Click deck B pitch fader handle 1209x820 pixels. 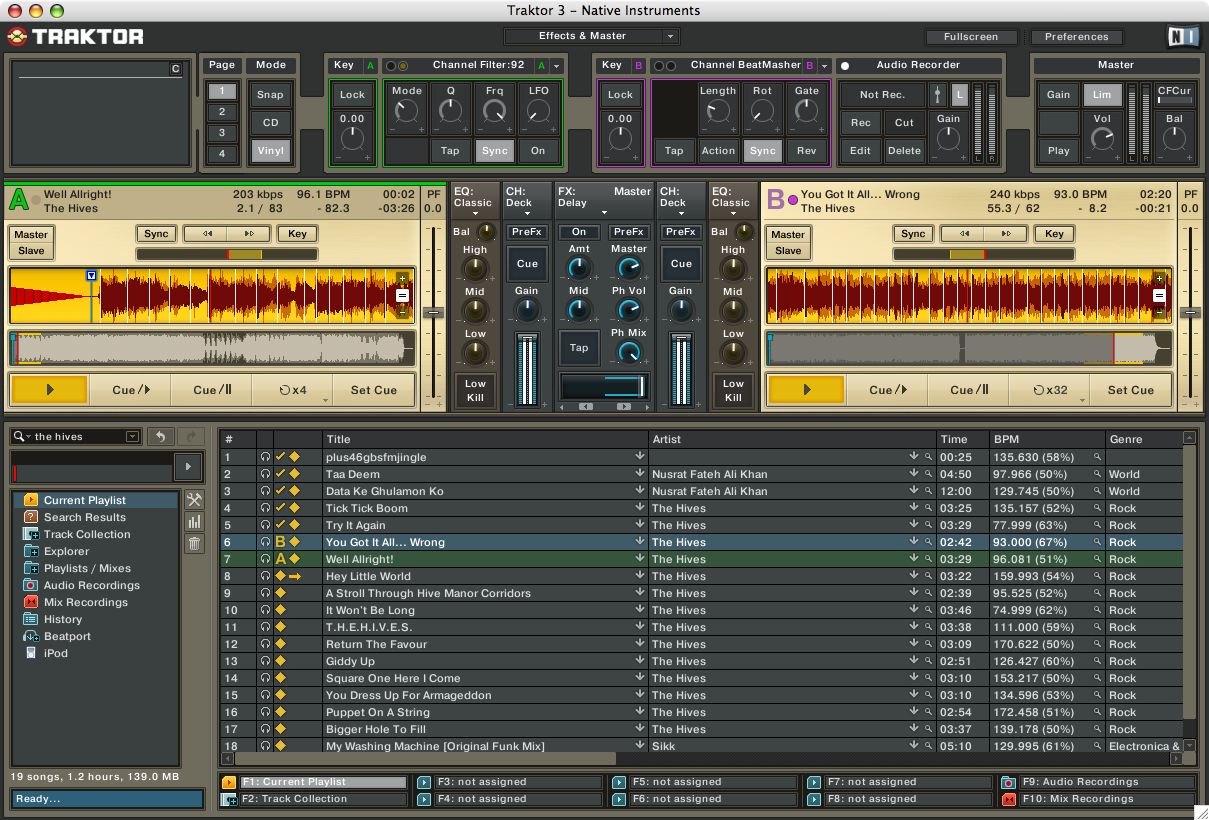coord(1190,313)
